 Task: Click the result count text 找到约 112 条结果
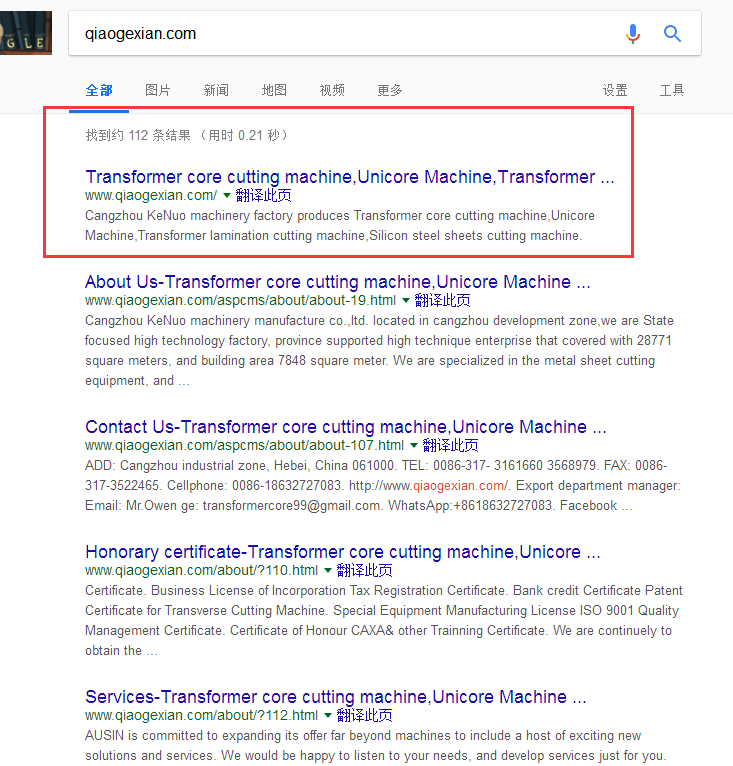click(x=138, y=135)
